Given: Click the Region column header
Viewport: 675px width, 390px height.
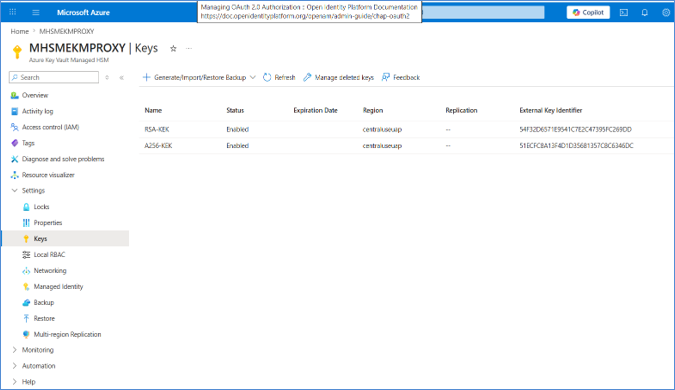Looking at the screenshot, I should (x=372, y=110).
